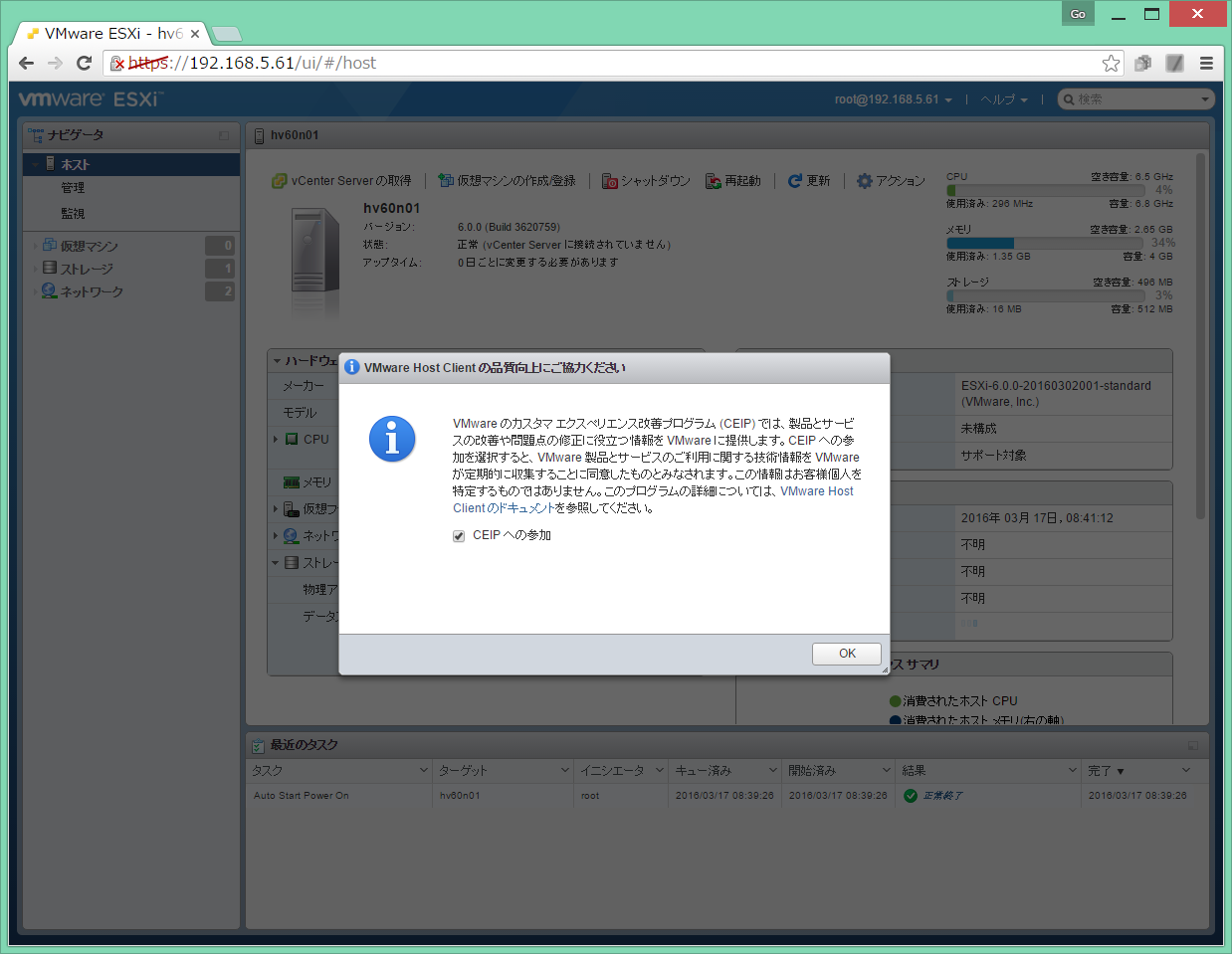
Task: Click the vmware ESXi logo
Action: (91, 99)
